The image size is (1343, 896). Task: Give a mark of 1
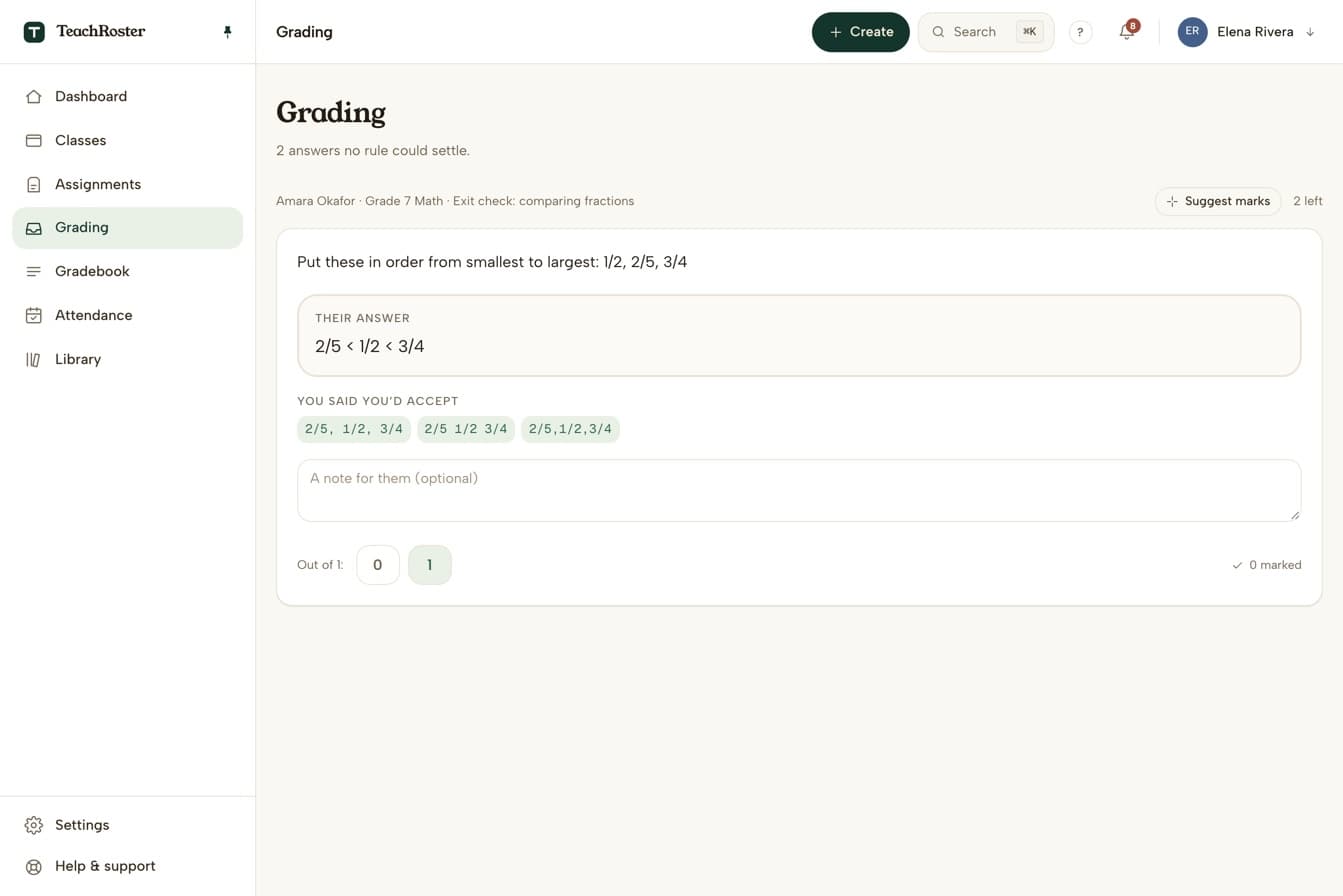[430, 565]
